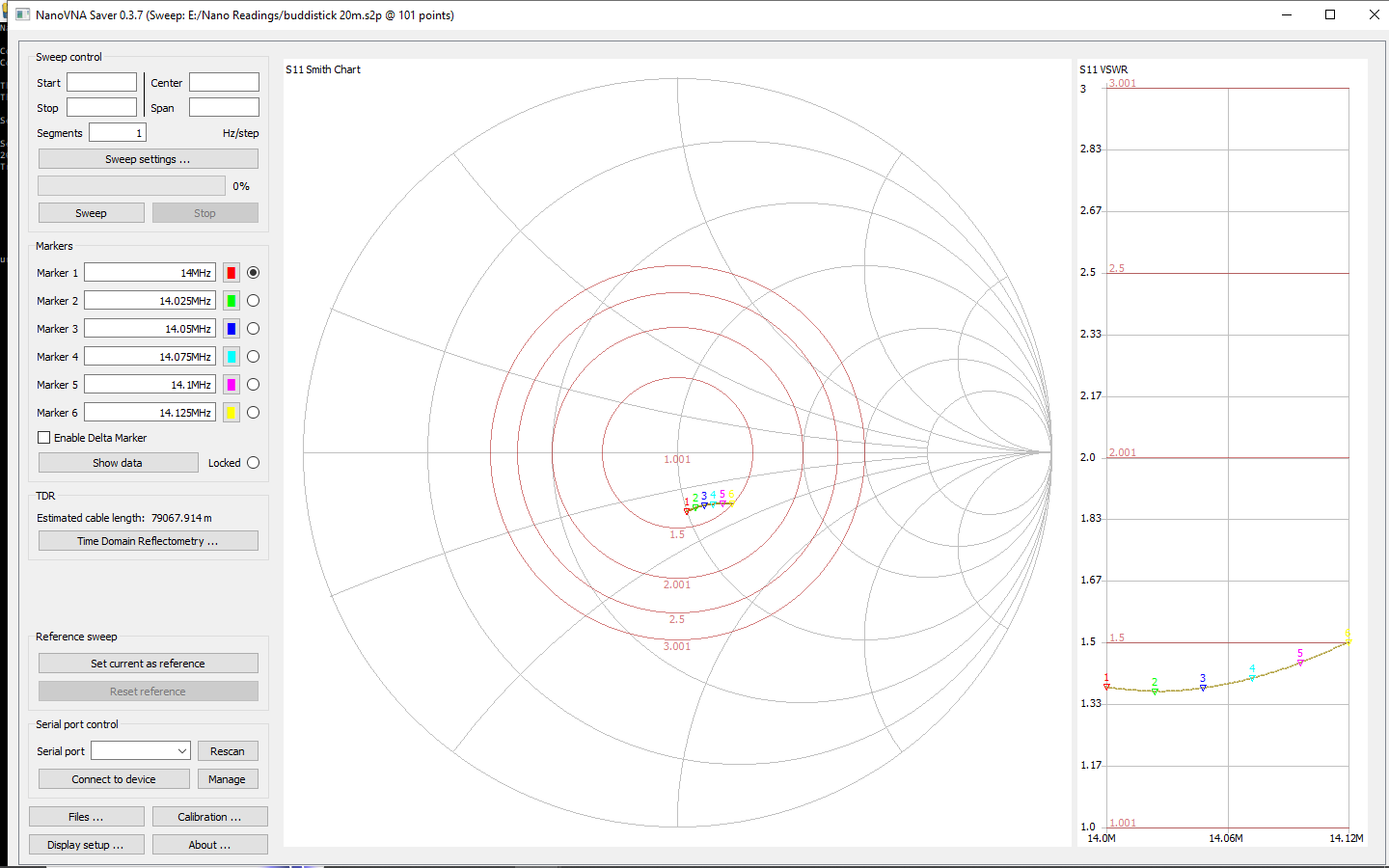Image resolution: width=1389 pixels, height=868 pixels.
Task: Click Connect to device button
Action: pyautogui.click(x=114, y=779)
